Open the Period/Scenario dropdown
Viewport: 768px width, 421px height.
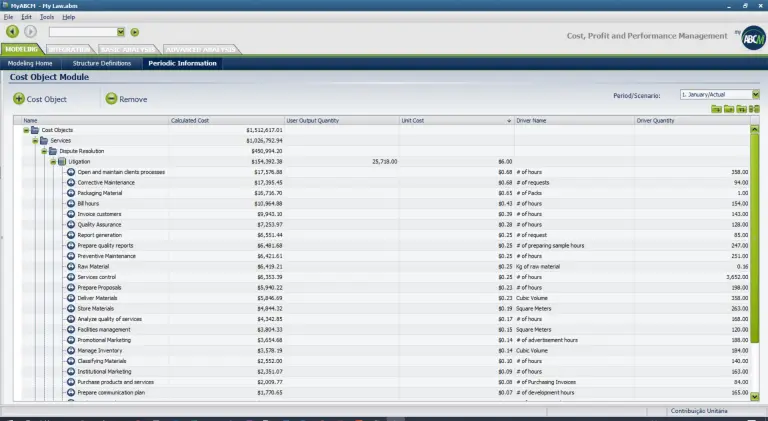click(x=755, y=94)
